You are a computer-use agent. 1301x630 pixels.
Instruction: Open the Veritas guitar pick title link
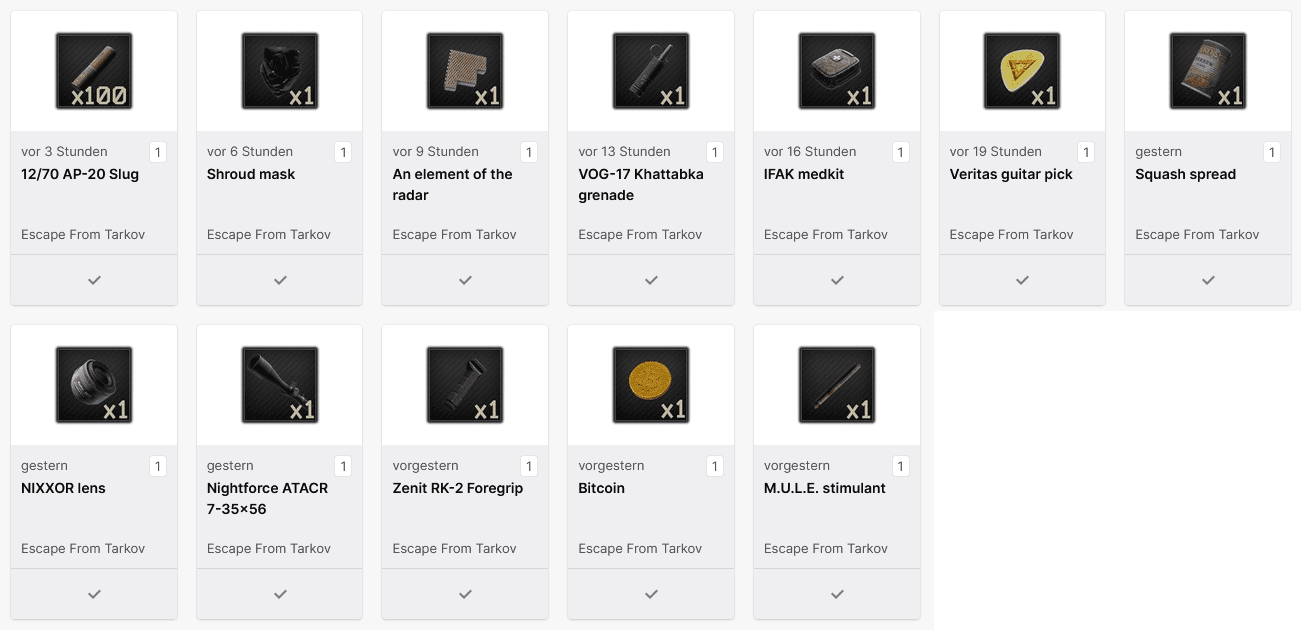pyautogui.click(x=1011, y=174)
